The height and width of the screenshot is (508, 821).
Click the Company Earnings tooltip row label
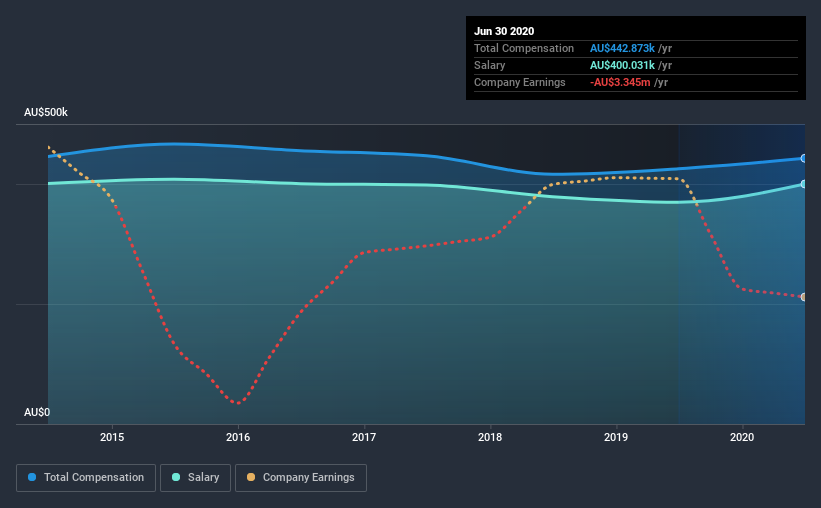click(x=520, y=82)
